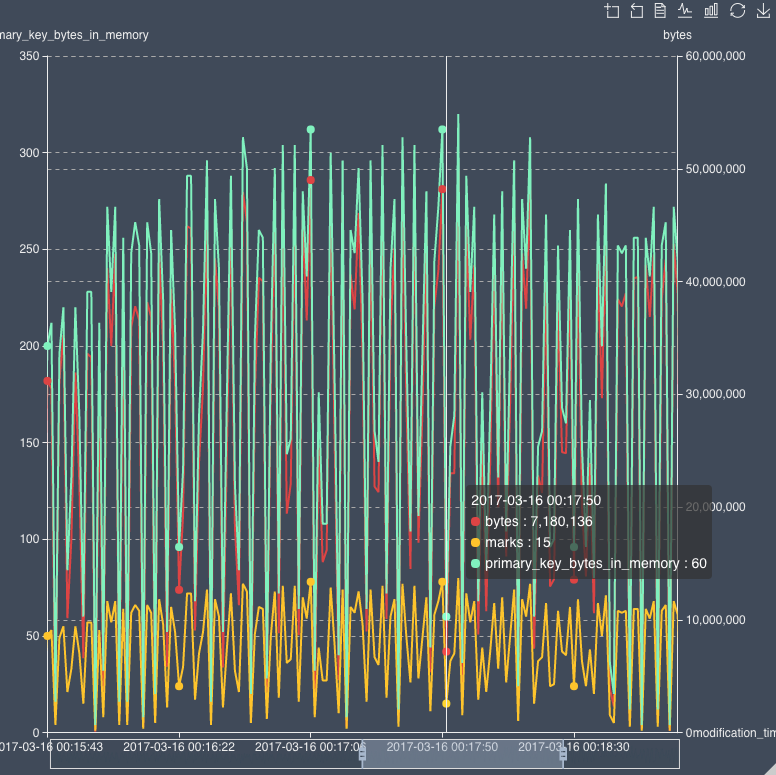Image resolution: width=776 pixels, height=775 pixels.
Task: Activate the area zoom tool
Action: (x=613, y=11)
